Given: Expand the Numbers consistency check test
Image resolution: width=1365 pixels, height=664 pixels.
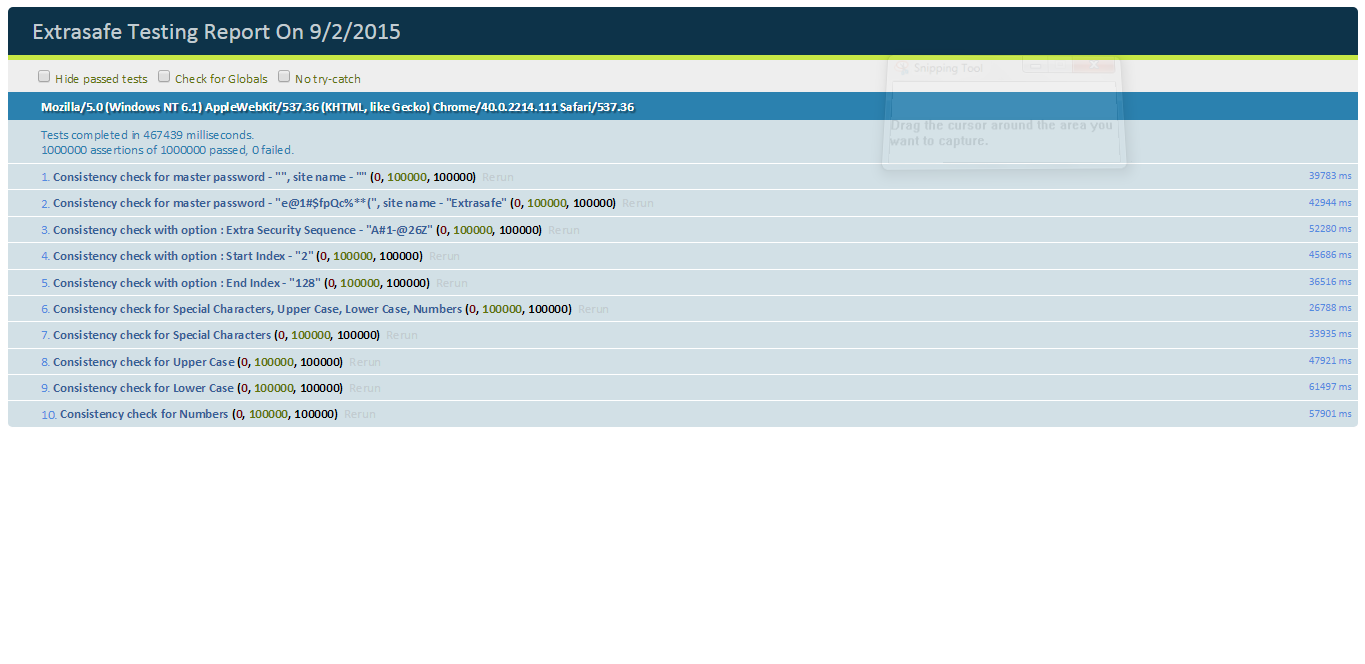Looking at the screenshot, I should click(x=144, y=414).
